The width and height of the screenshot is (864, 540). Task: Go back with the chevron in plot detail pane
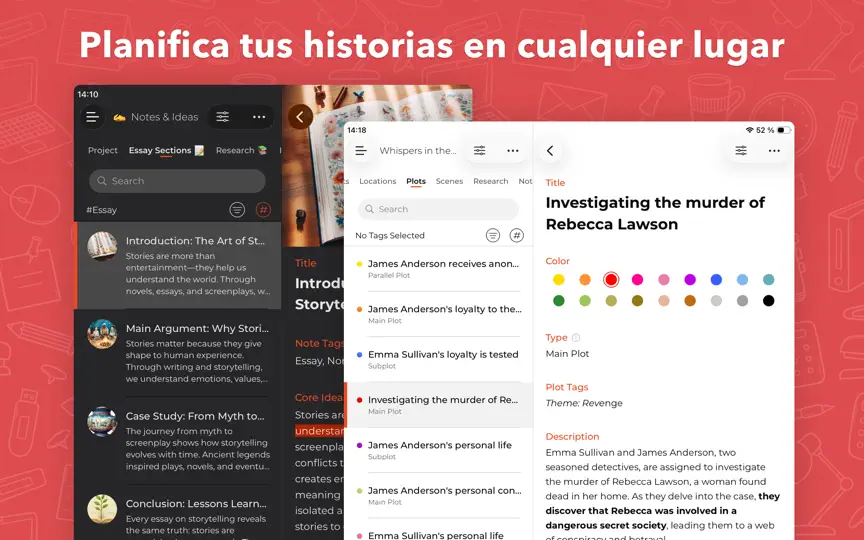pos(550,150)
